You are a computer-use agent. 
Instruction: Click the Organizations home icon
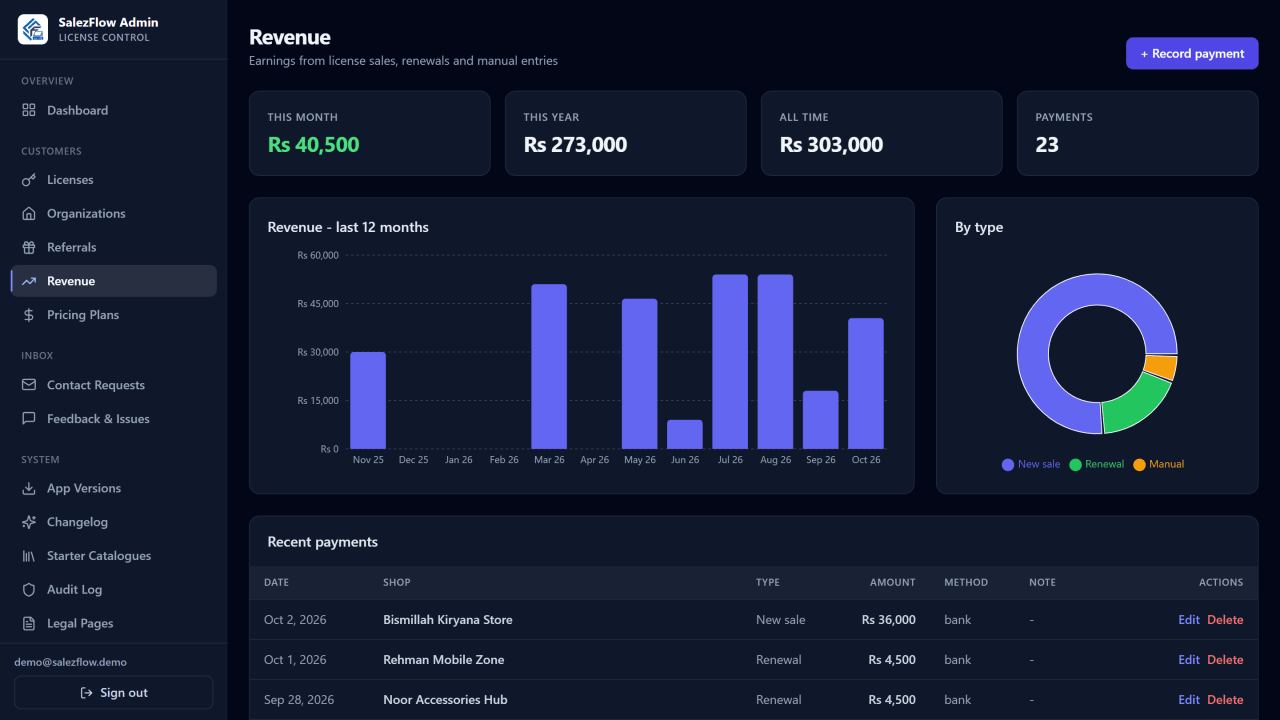[29, 214]
